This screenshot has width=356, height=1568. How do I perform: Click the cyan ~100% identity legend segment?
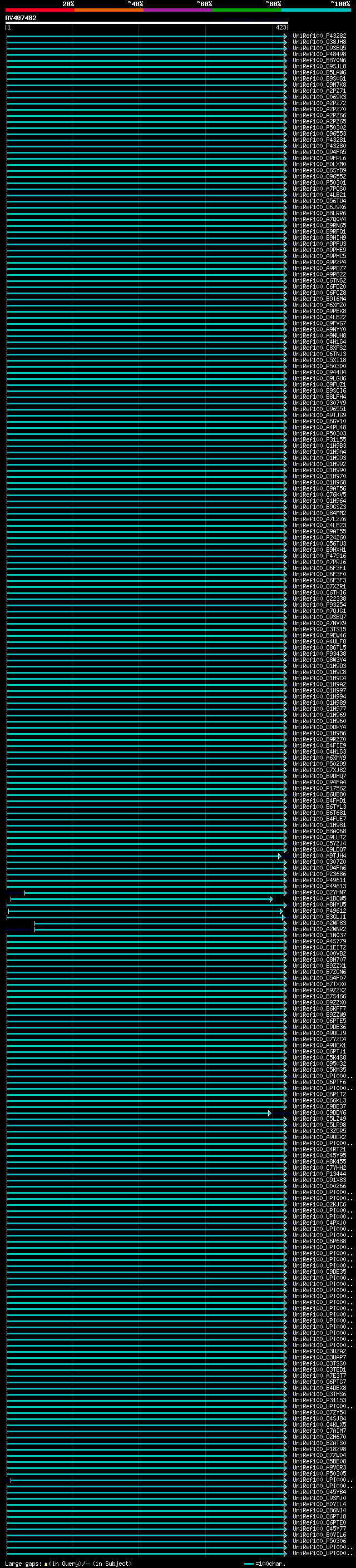point(316,10)
